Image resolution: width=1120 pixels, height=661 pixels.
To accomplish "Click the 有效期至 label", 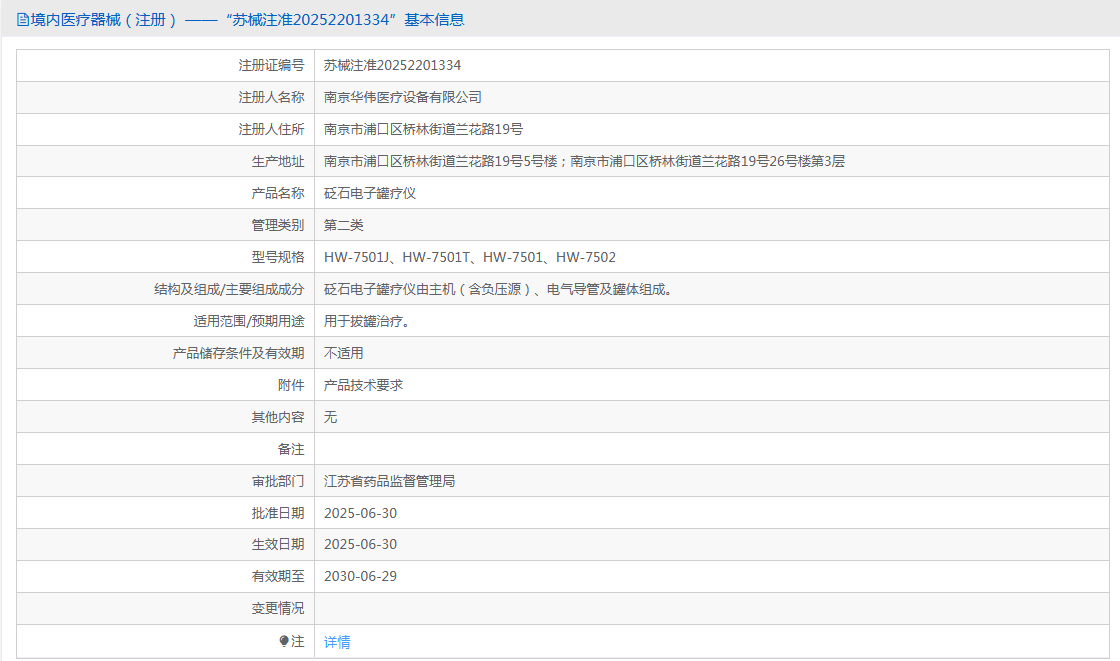I will pyautogui.click(x=278, y=577).
